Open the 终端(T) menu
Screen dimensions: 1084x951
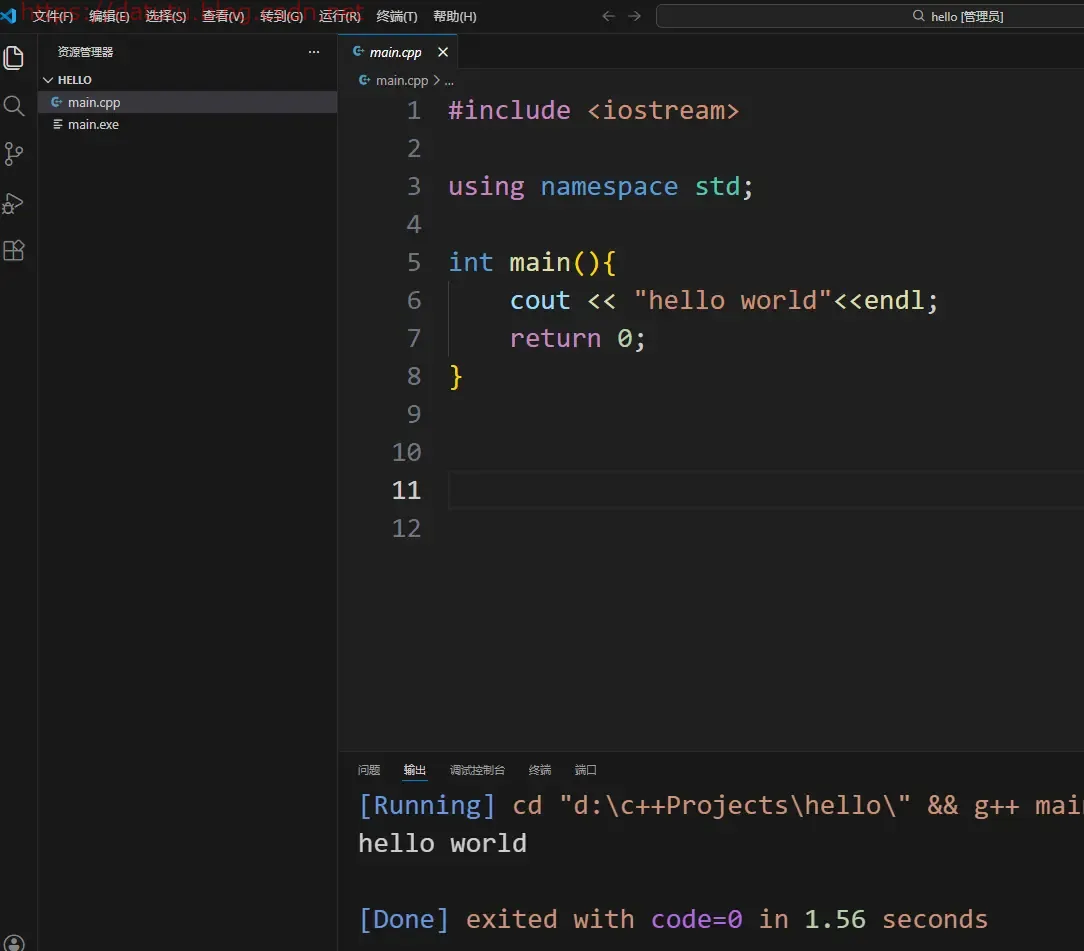[397, 16]
